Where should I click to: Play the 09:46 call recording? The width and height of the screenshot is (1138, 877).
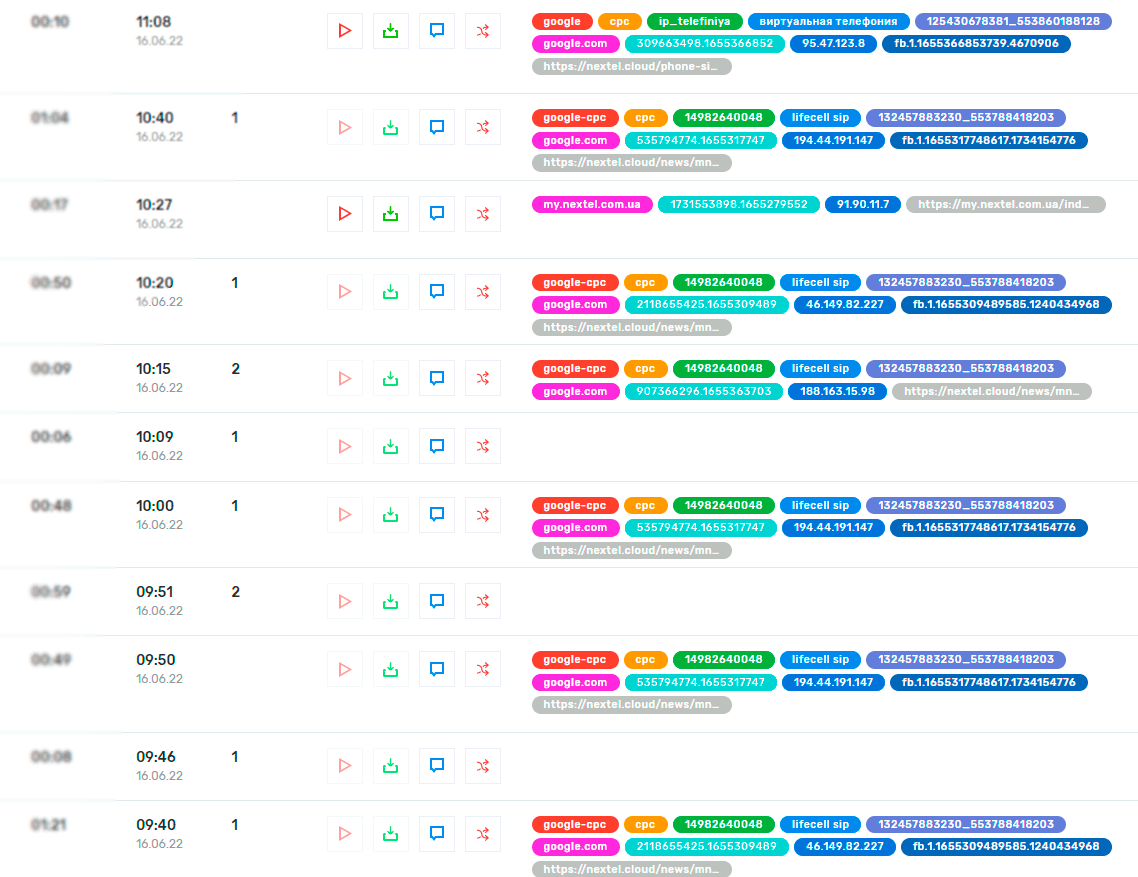(345, 766)
